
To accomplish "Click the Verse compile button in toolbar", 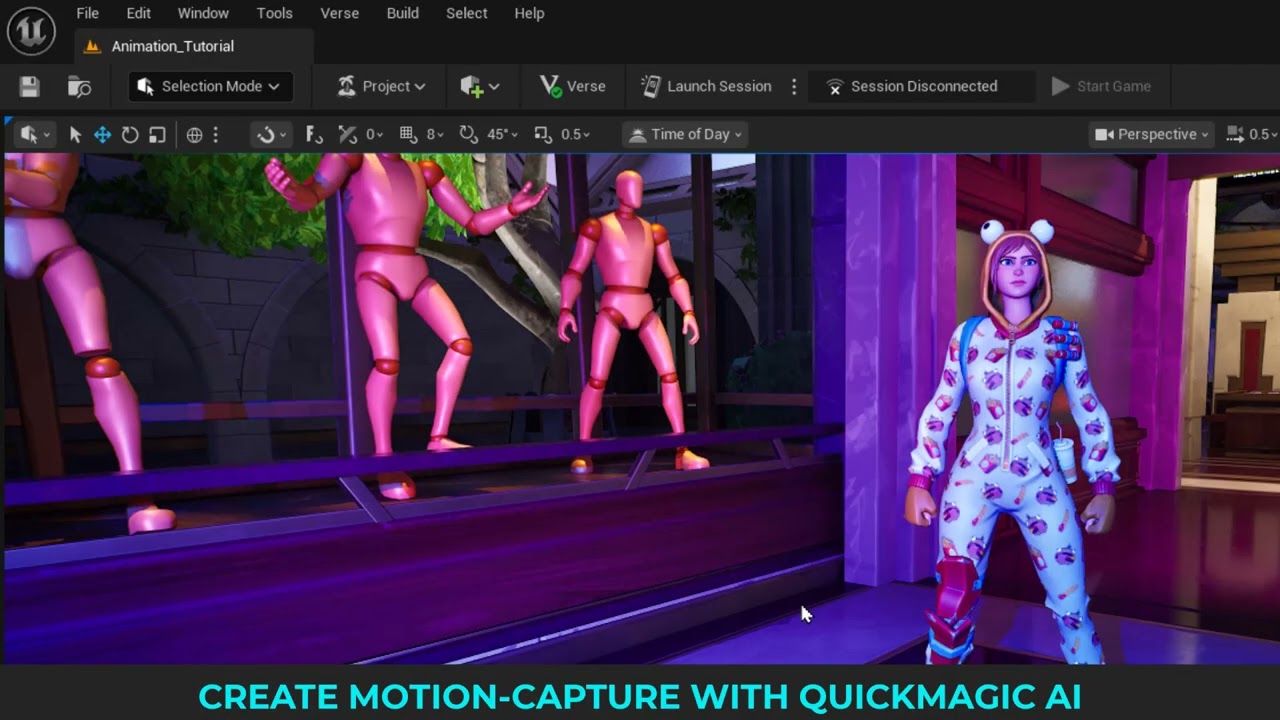I will click(x=573, y=87).
